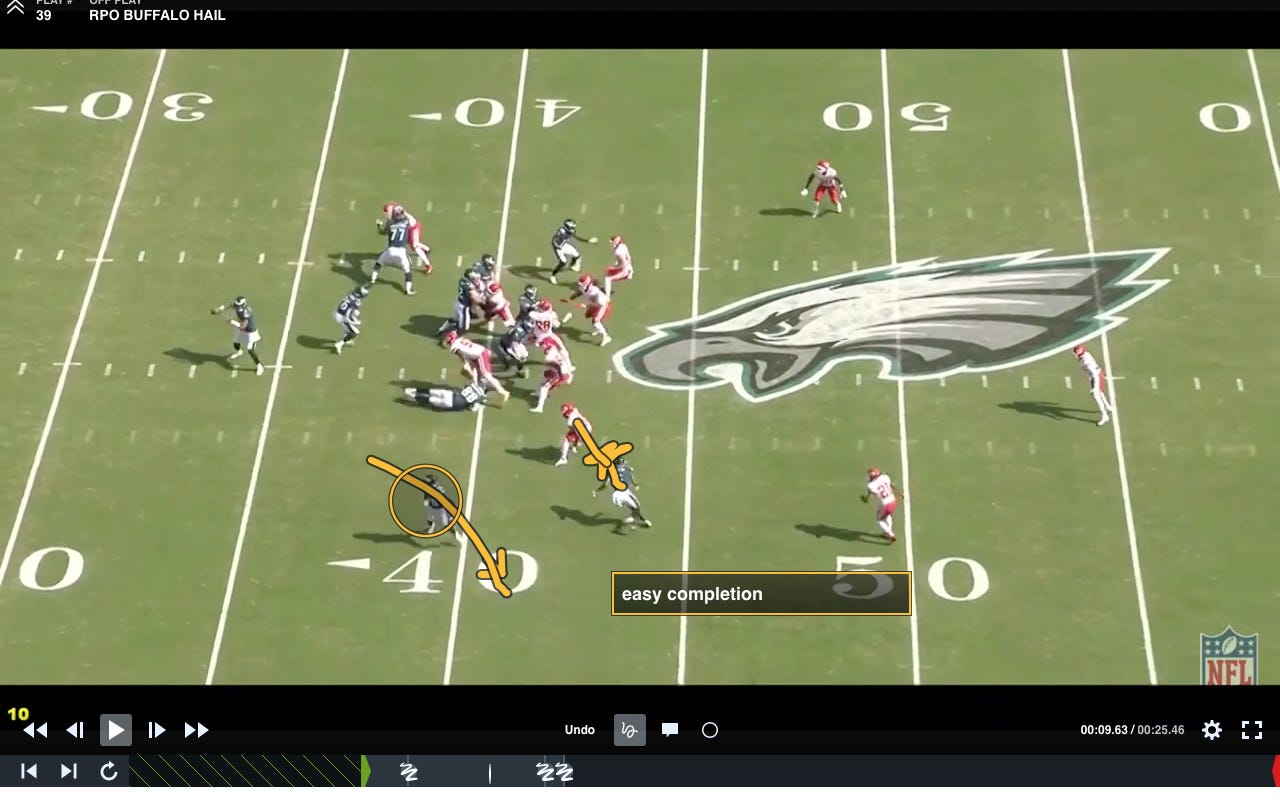Screen dimensions: 1280x800
Task: Toggle loop replay of the clip
Action: tap(109, 771)
